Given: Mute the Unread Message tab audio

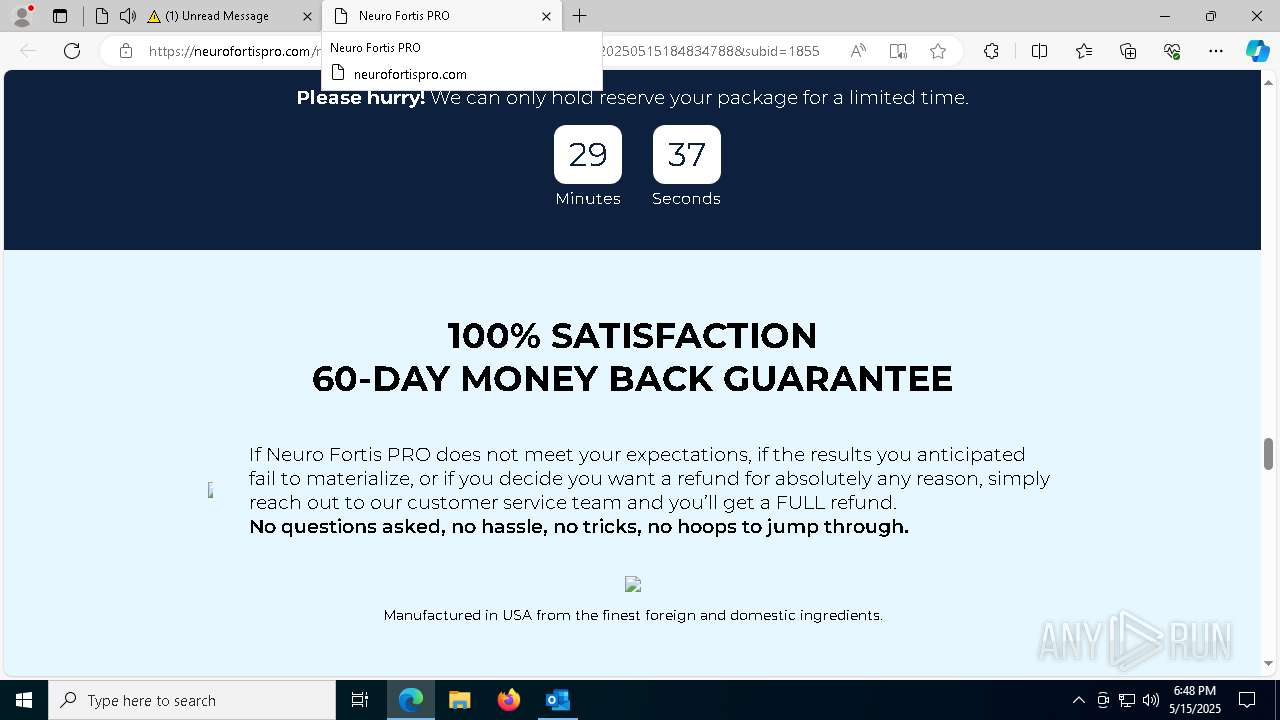Looking at the screenshot, I should pyautogui.click(x=127, y=16).
